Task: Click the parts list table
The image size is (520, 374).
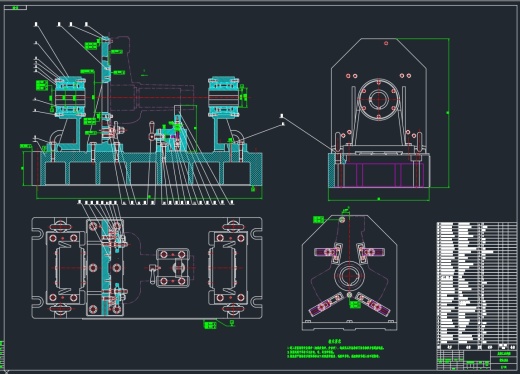Action: coord(477,286)
